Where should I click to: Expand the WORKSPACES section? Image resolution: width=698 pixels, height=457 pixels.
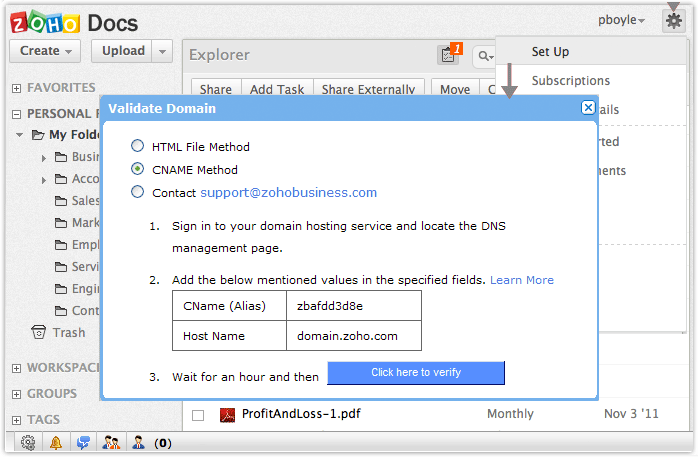[16, 368]
